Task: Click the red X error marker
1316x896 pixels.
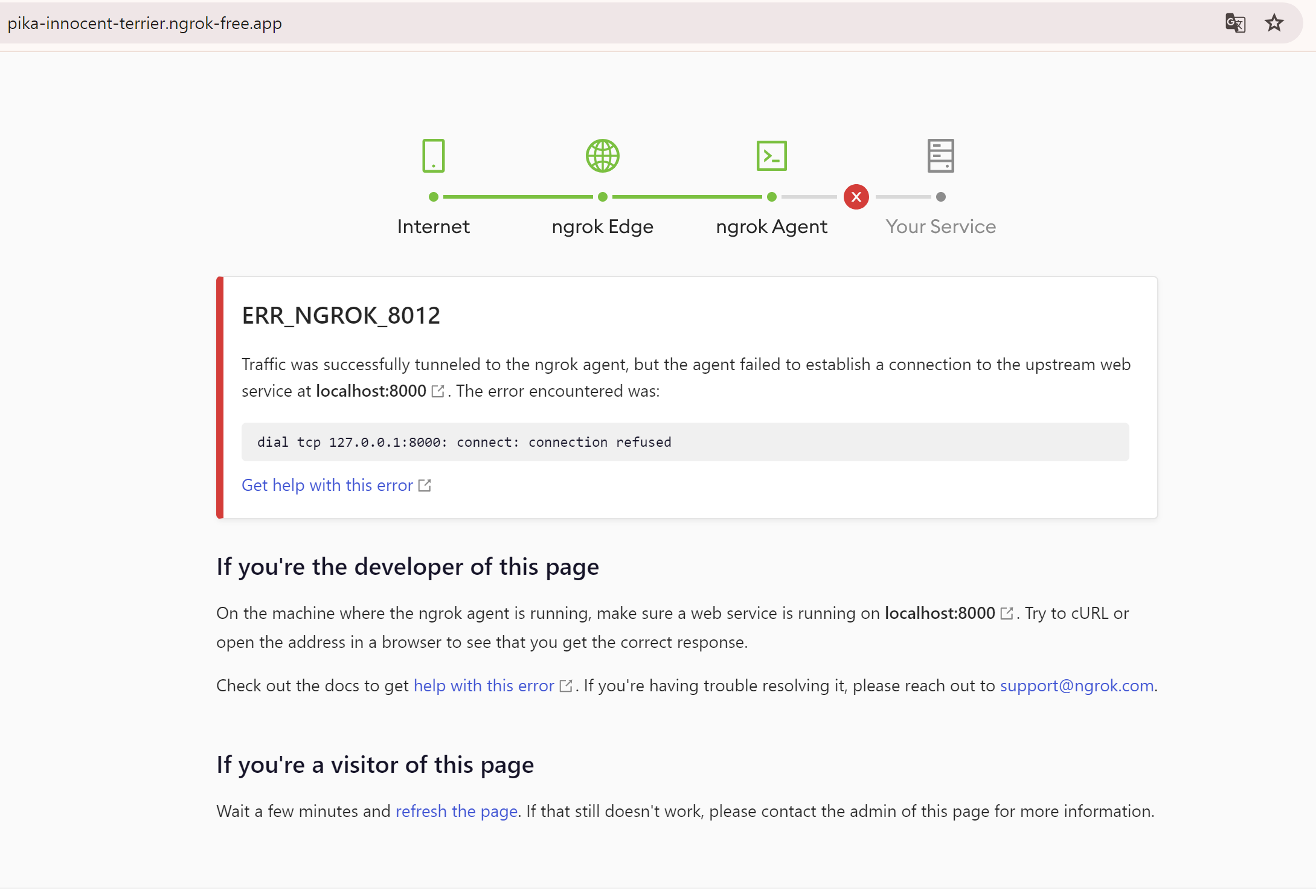Action: (856, 197)
